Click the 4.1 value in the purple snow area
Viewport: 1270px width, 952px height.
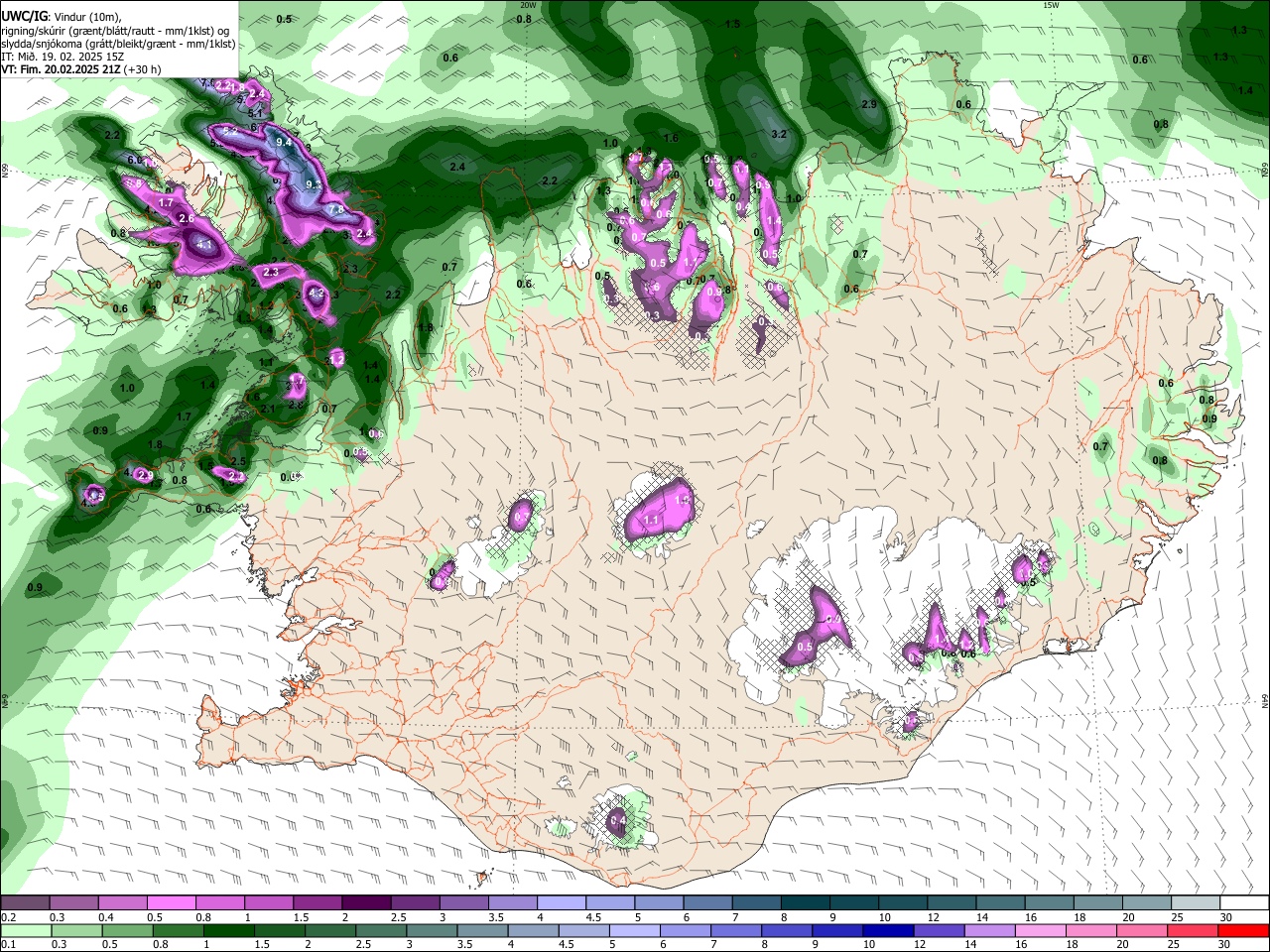205,243
